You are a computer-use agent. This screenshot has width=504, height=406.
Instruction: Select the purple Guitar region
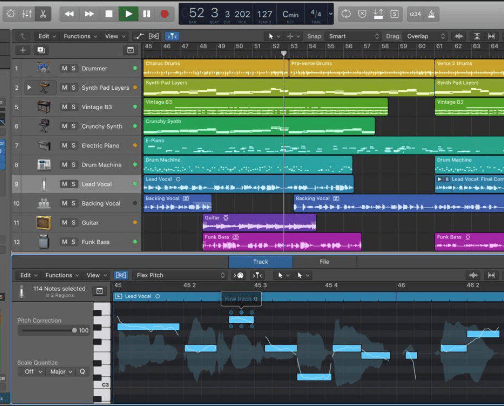point(259,222)
